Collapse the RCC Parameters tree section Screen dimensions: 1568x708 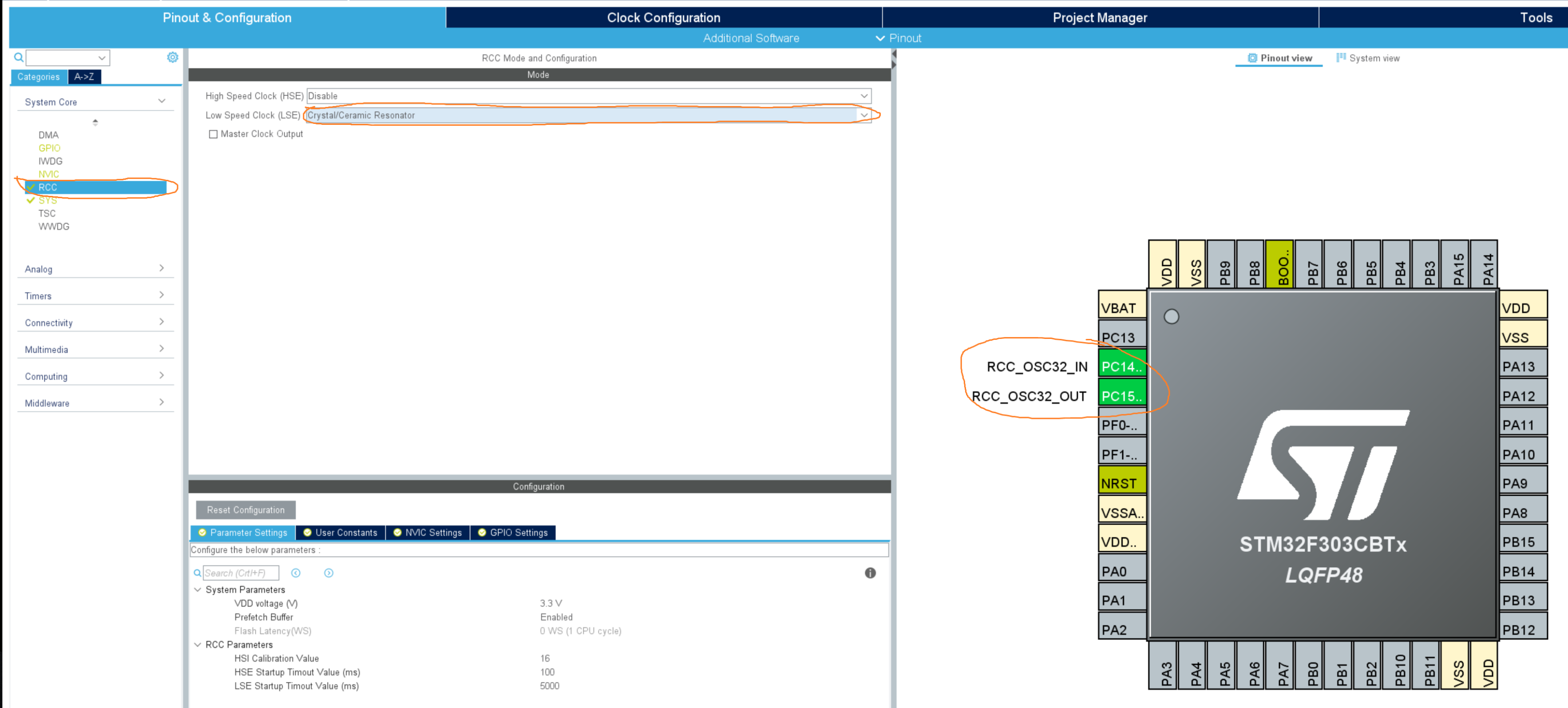point(198,644)
